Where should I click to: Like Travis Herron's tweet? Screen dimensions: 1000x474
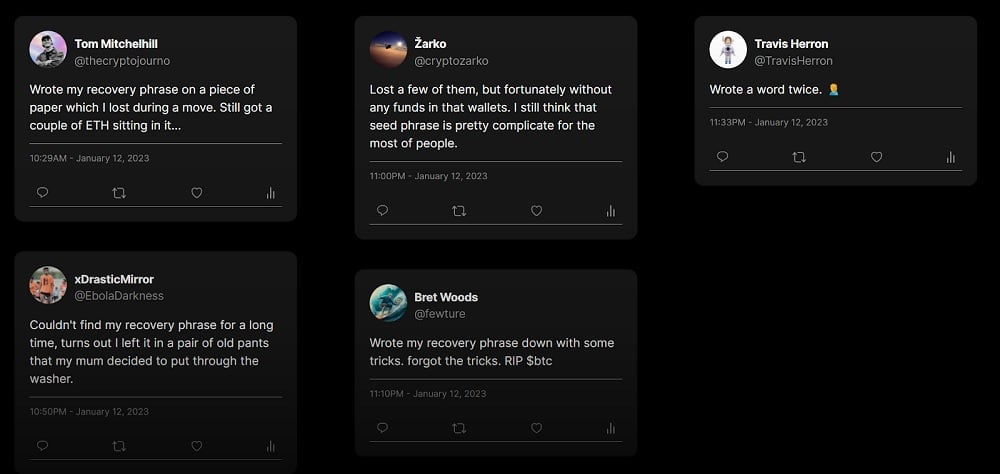876,157
